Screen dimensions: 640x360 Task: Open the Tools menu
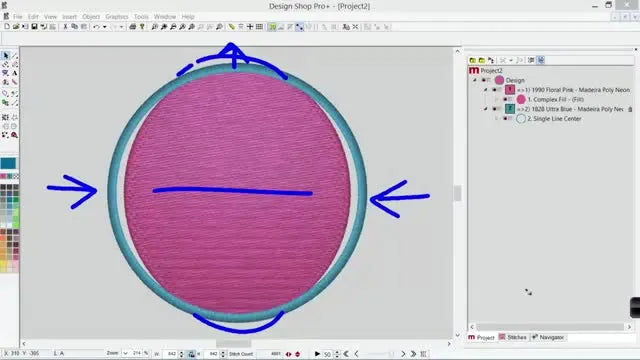(x=141, y=17)
